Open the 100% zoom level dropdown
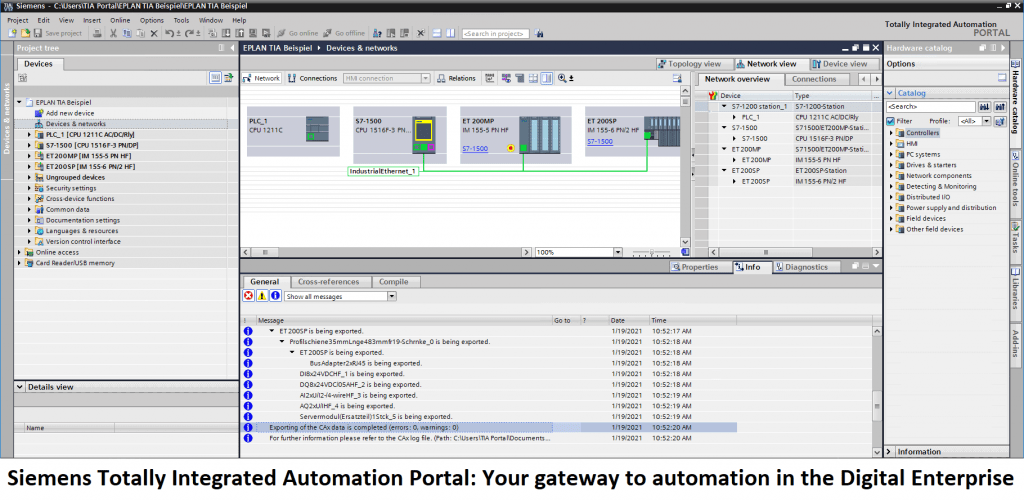Image resolution: width=1024 pixels, height=500 pixels. (x=617, y=252)
